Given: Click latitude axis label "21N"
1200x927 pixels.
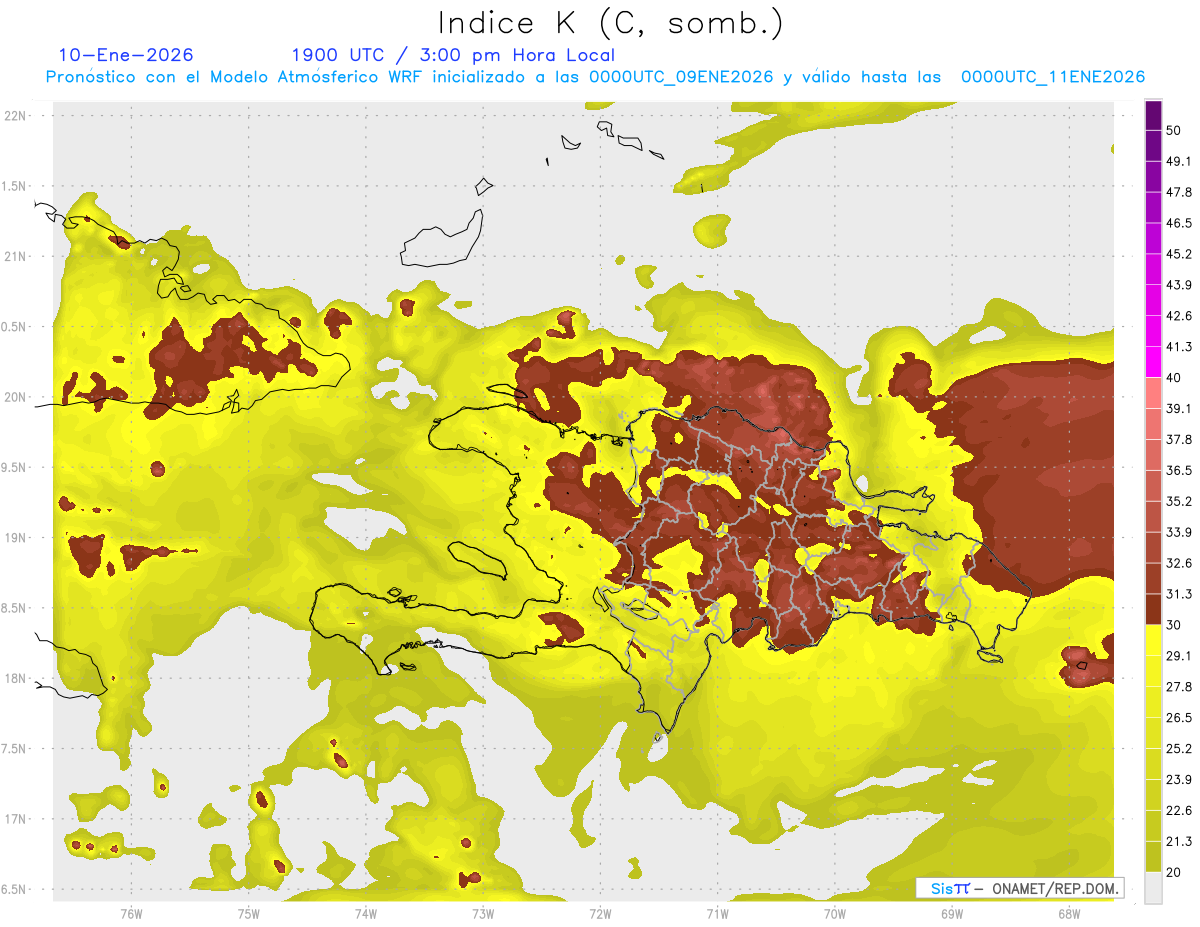Looking at the screenshot, I should 16,257.
